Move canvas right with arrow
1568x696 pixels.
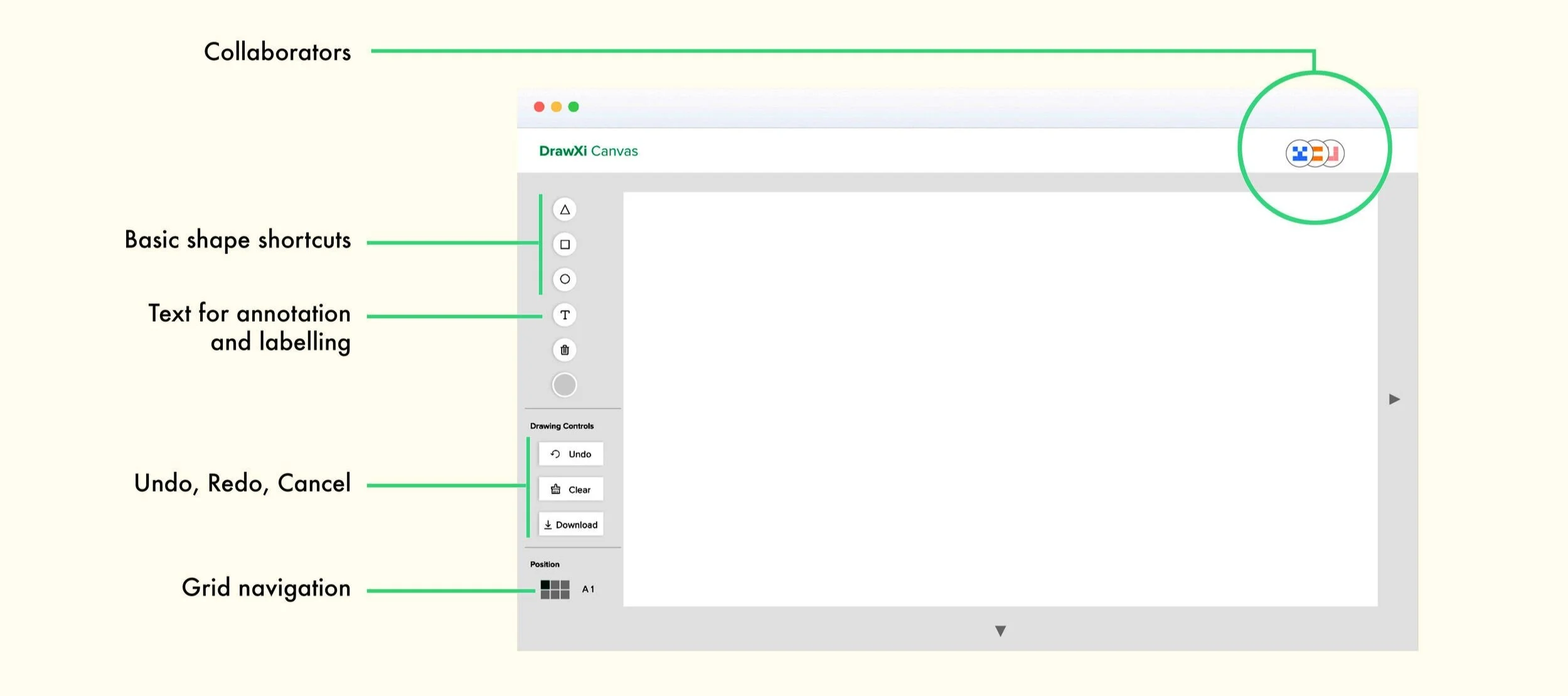pyautogui.click(x=1394, y=399)
